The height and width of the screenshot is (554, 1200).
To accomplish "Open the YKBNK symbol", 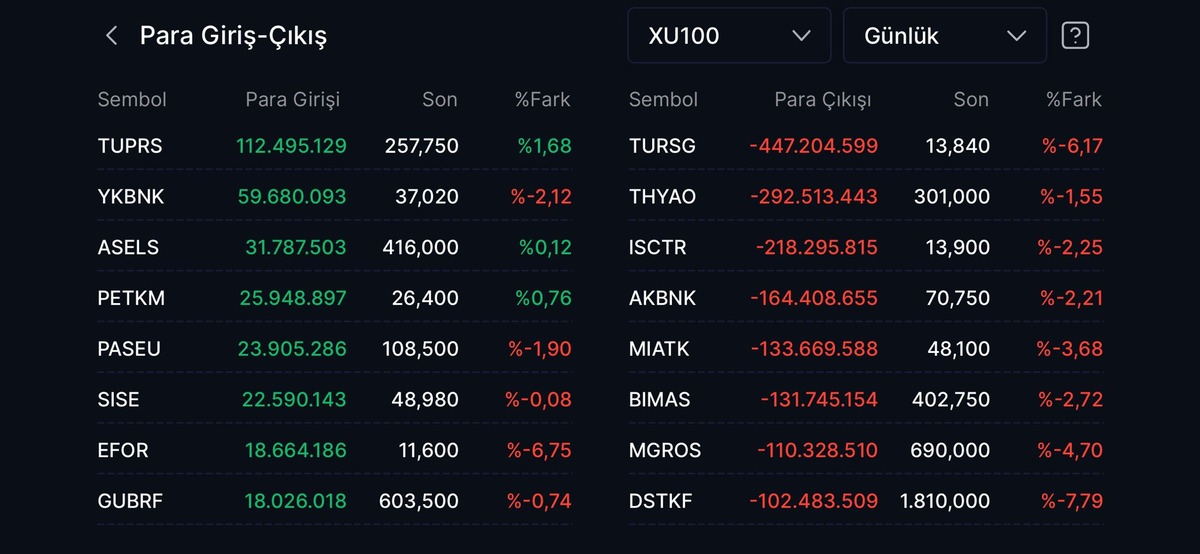I will pyautogui.click(x=131, y=197).
